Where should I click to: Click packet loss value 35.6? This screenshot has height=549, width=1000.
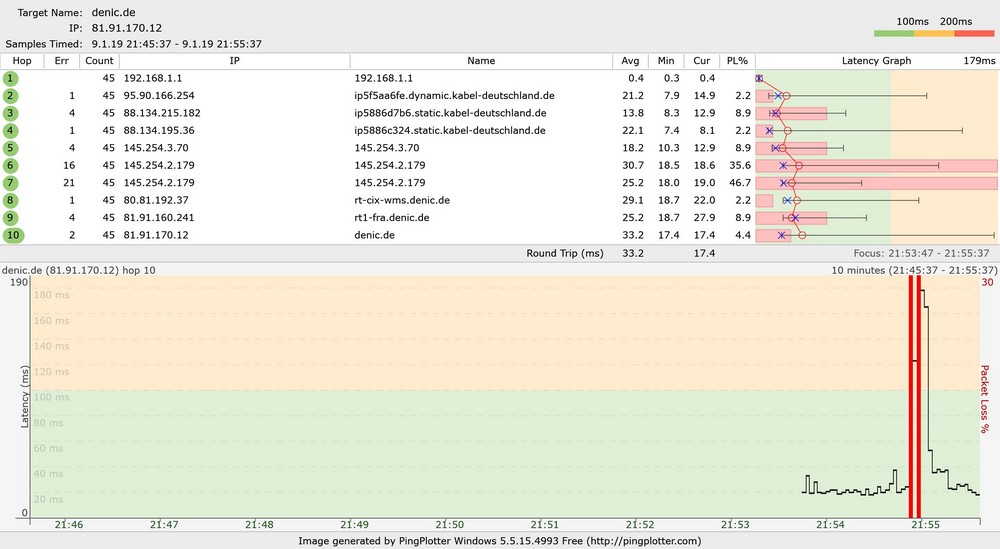tap(740, 165)
